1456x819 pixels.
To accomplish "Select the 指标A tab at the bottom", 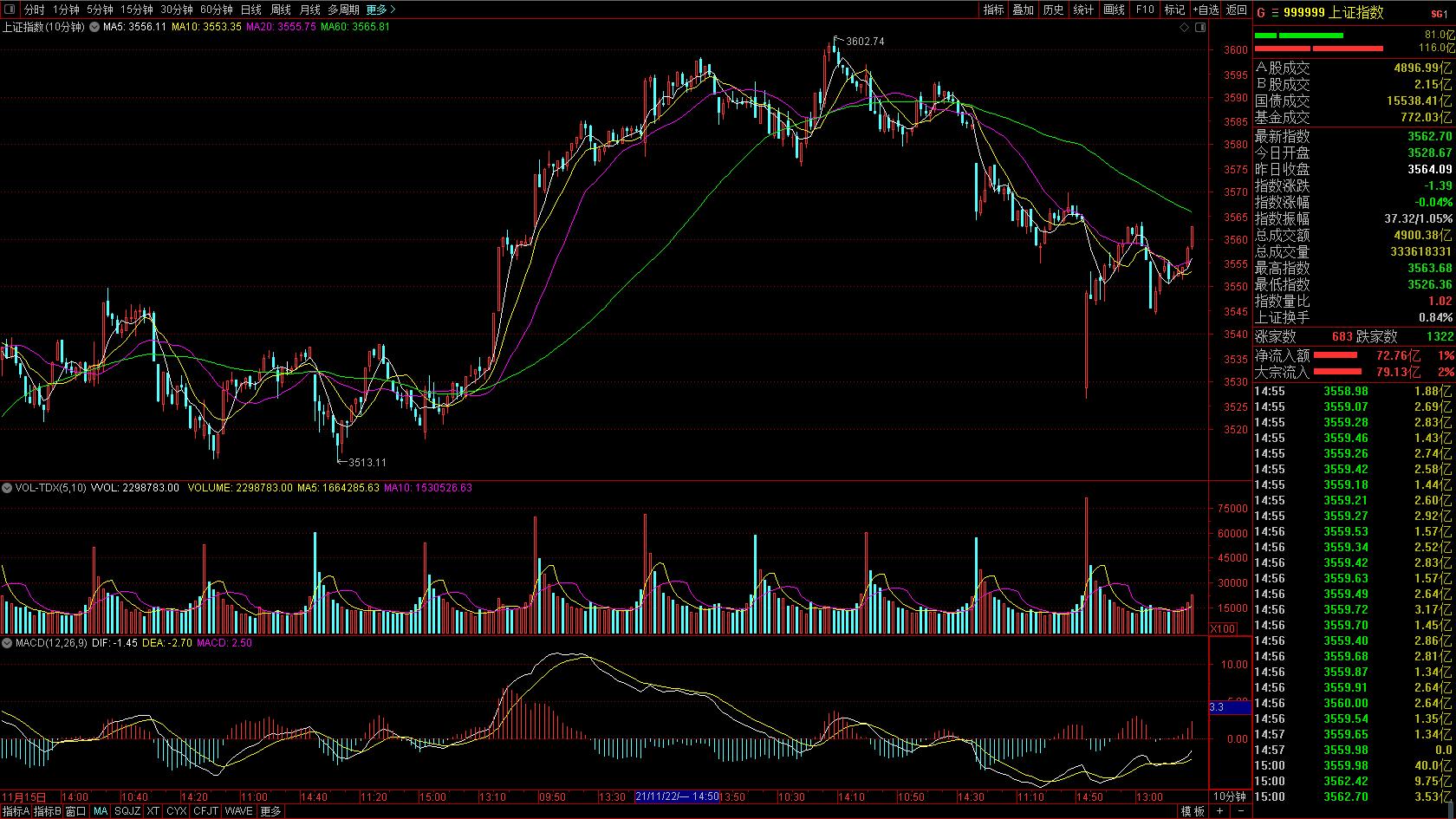I will click(x=16, y=811).
